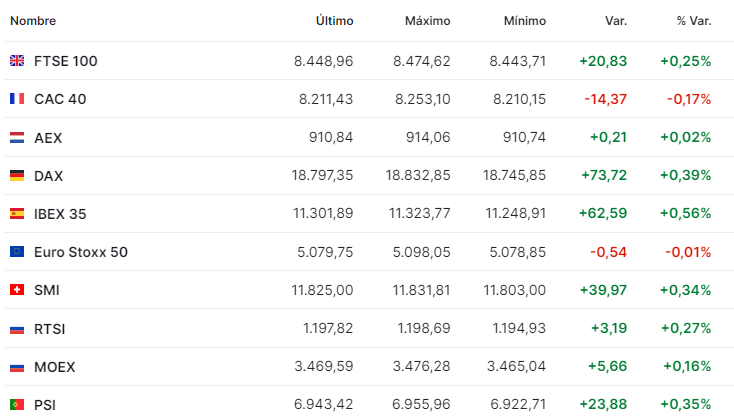Sort table by Nombre column header
The image size is (734, 417).
(33, 21)
